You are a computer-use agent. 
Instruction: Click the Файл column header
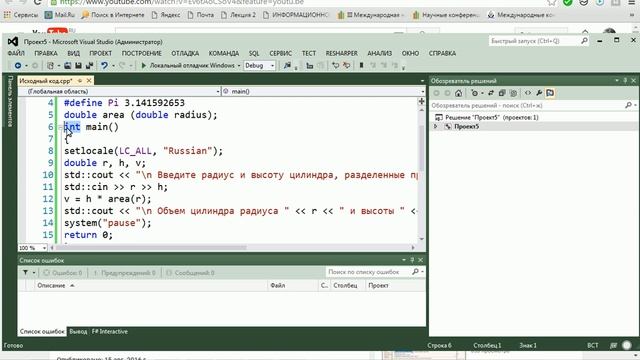292,286
